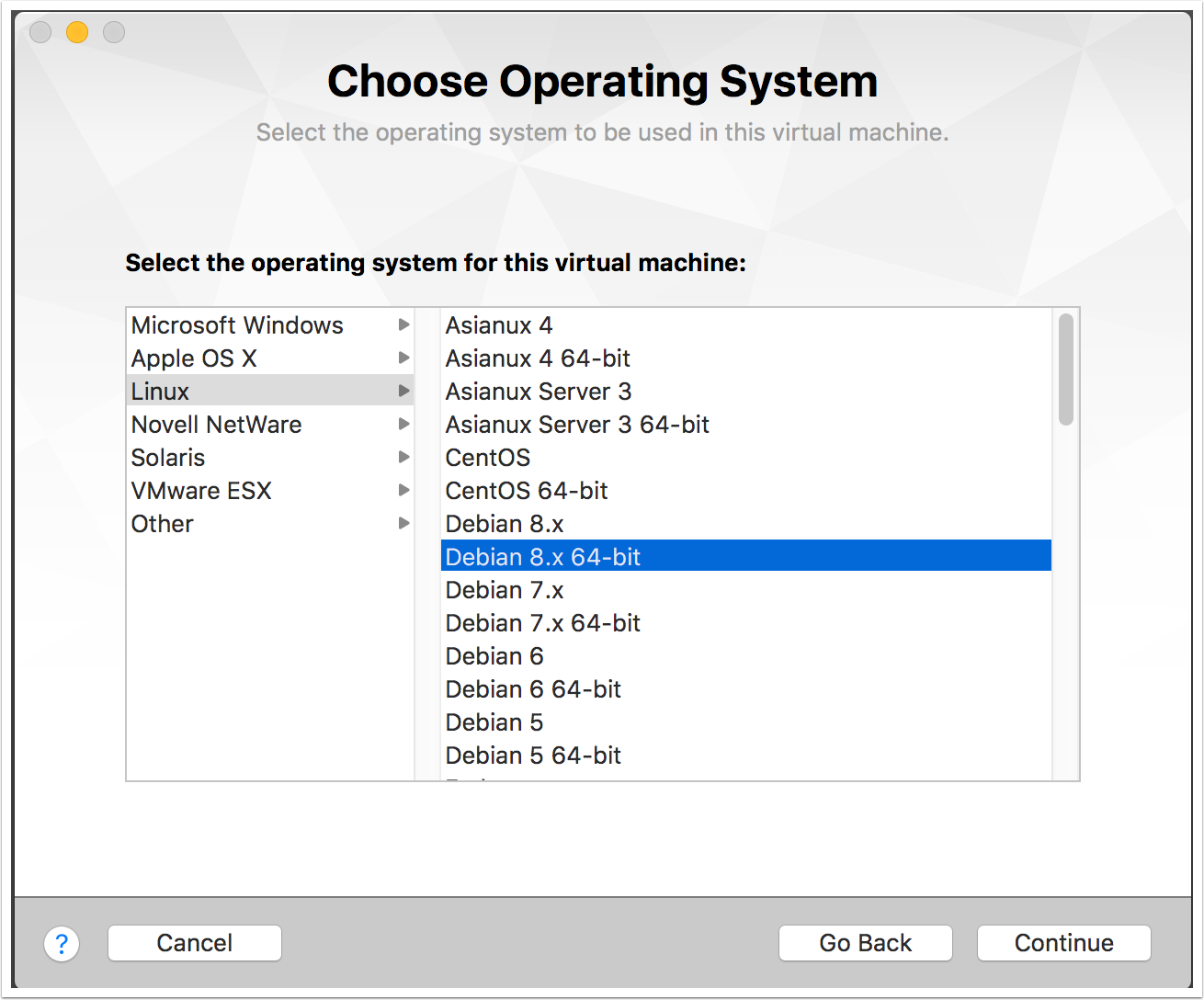
Task: Choose Debian 7.x from the list
Action: coord(505,590)
